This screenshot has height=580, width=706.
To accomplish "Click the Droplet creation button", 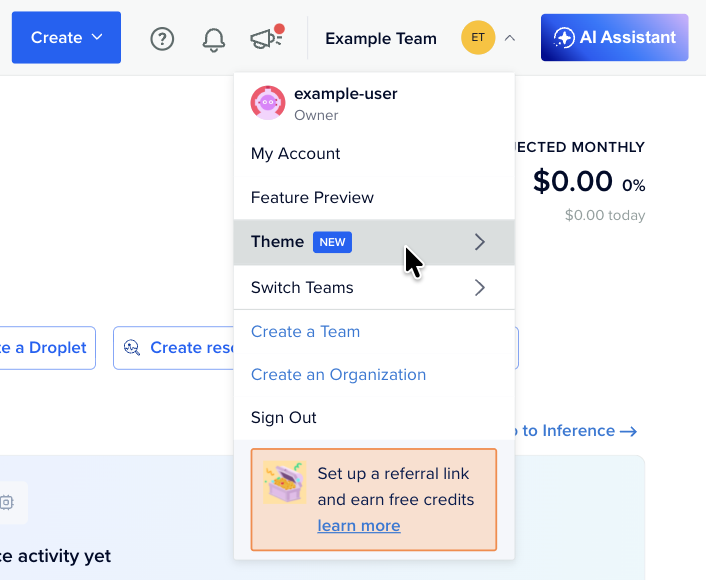I will [48, 348].
